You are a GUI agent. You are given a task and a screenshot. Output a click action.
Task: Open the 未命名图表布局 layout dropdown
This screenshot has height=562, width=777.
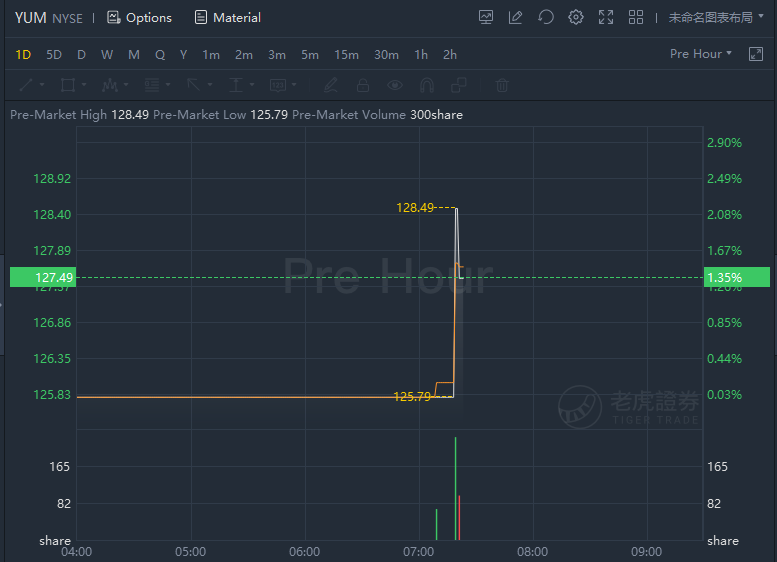[716, 18]
